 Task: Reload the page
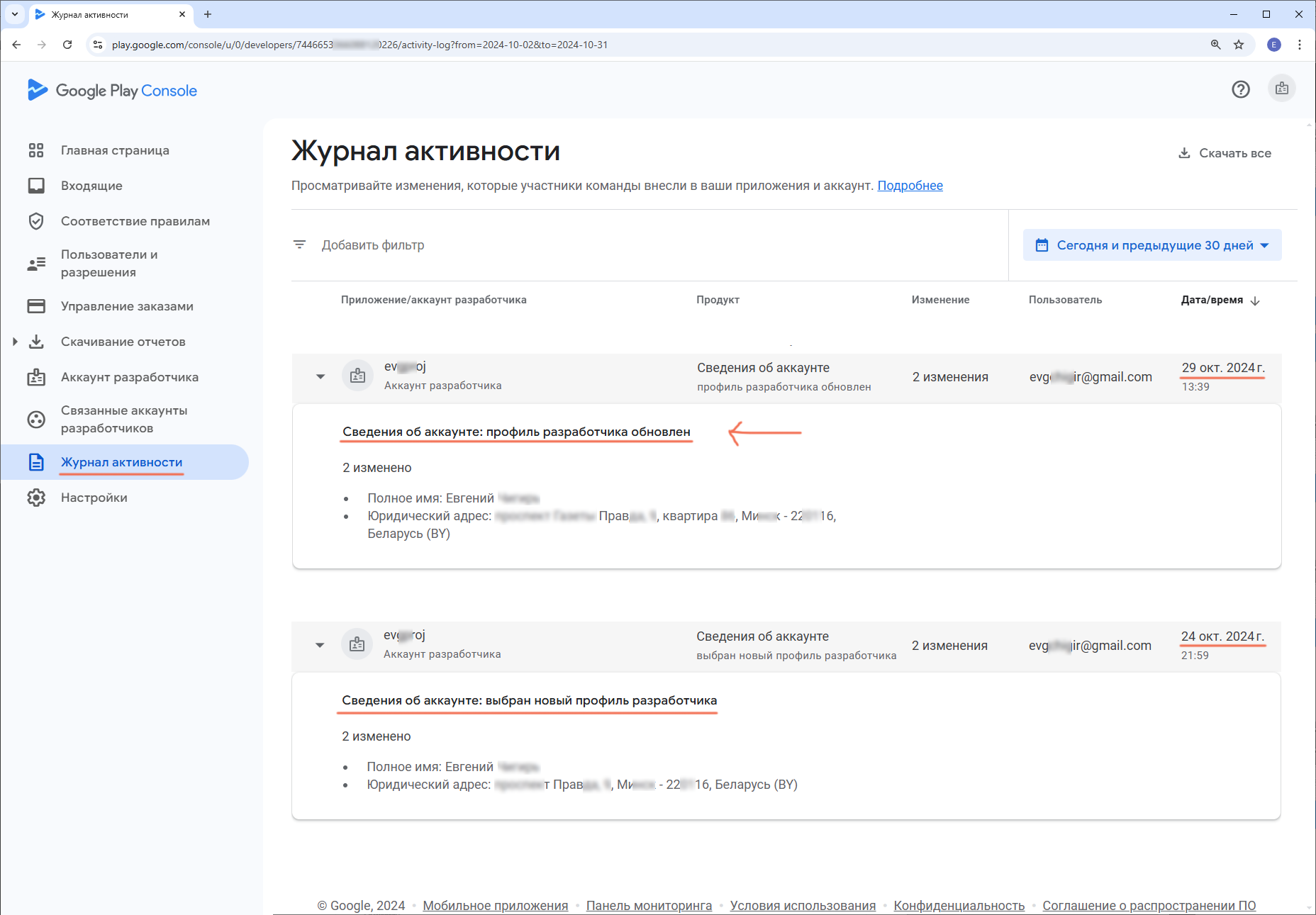[67, 45]
